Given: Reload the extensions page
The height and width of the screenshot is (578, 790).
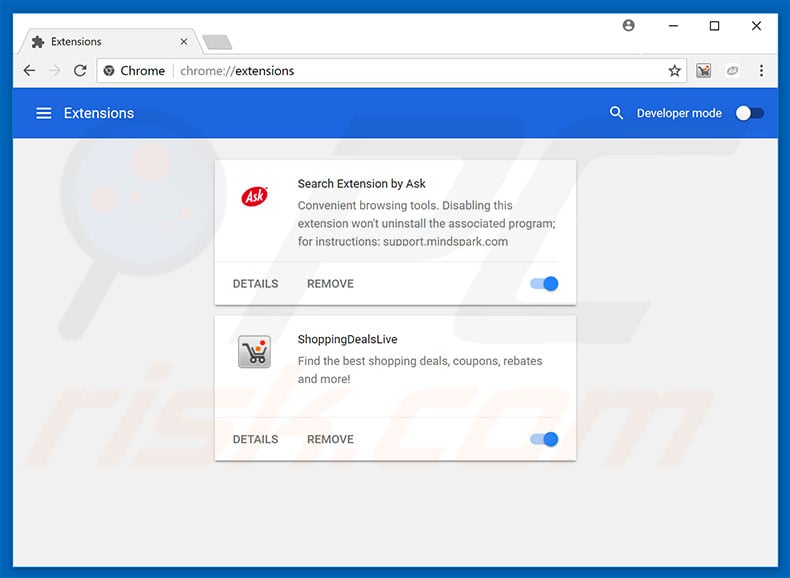Looking at the screenshot, I should click(x=80, y=71).
